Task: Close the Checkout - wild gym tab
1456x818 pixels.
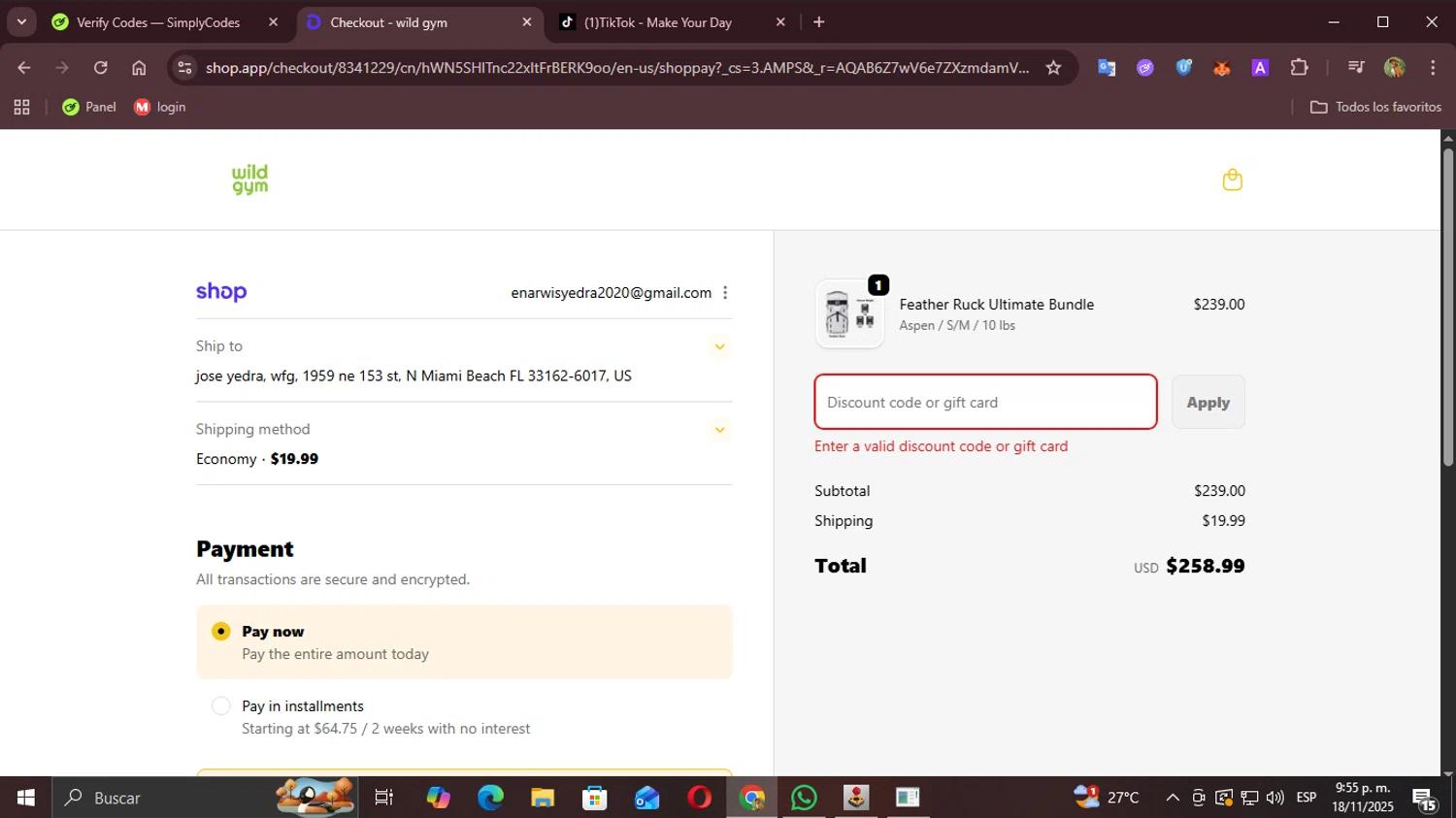Action: coord(527,21)
